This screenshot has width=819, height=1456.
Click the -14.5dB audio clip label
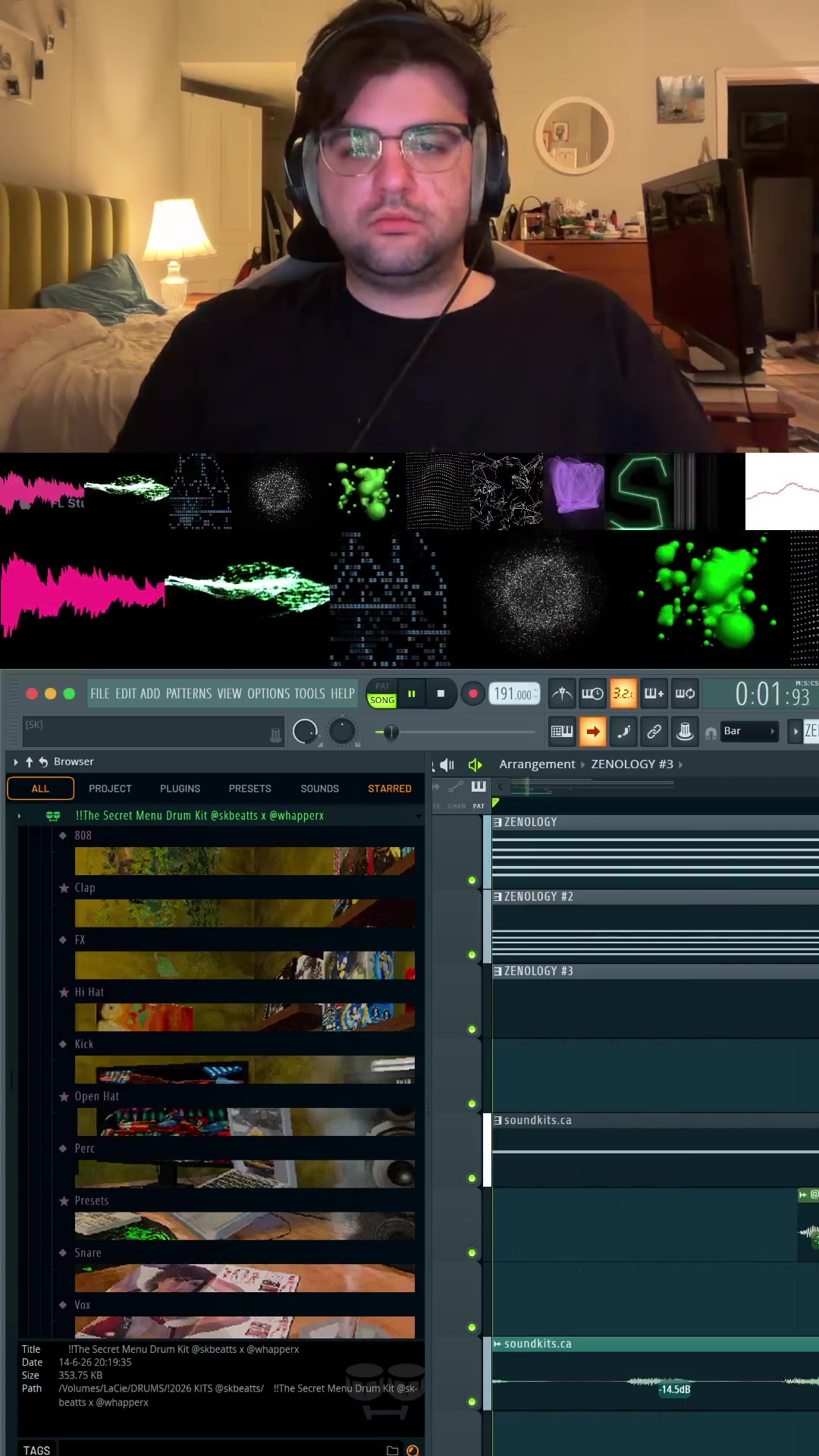pyautogui.click(x=674, y=1389)
